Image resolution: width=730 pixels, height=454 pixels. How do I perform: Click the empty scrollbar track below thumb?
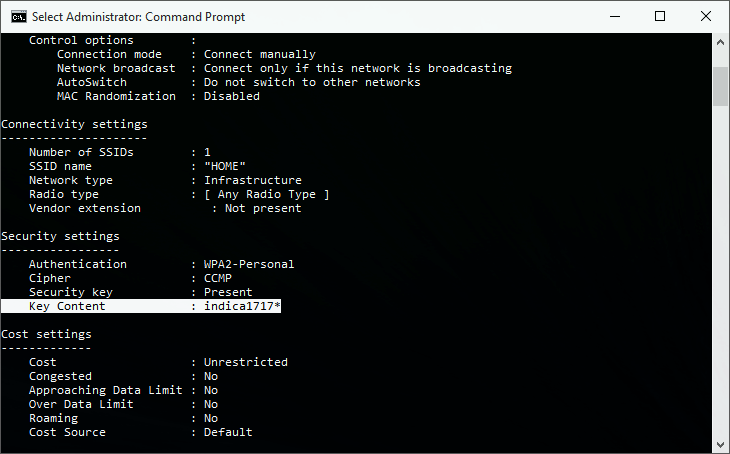coord(720,270)
